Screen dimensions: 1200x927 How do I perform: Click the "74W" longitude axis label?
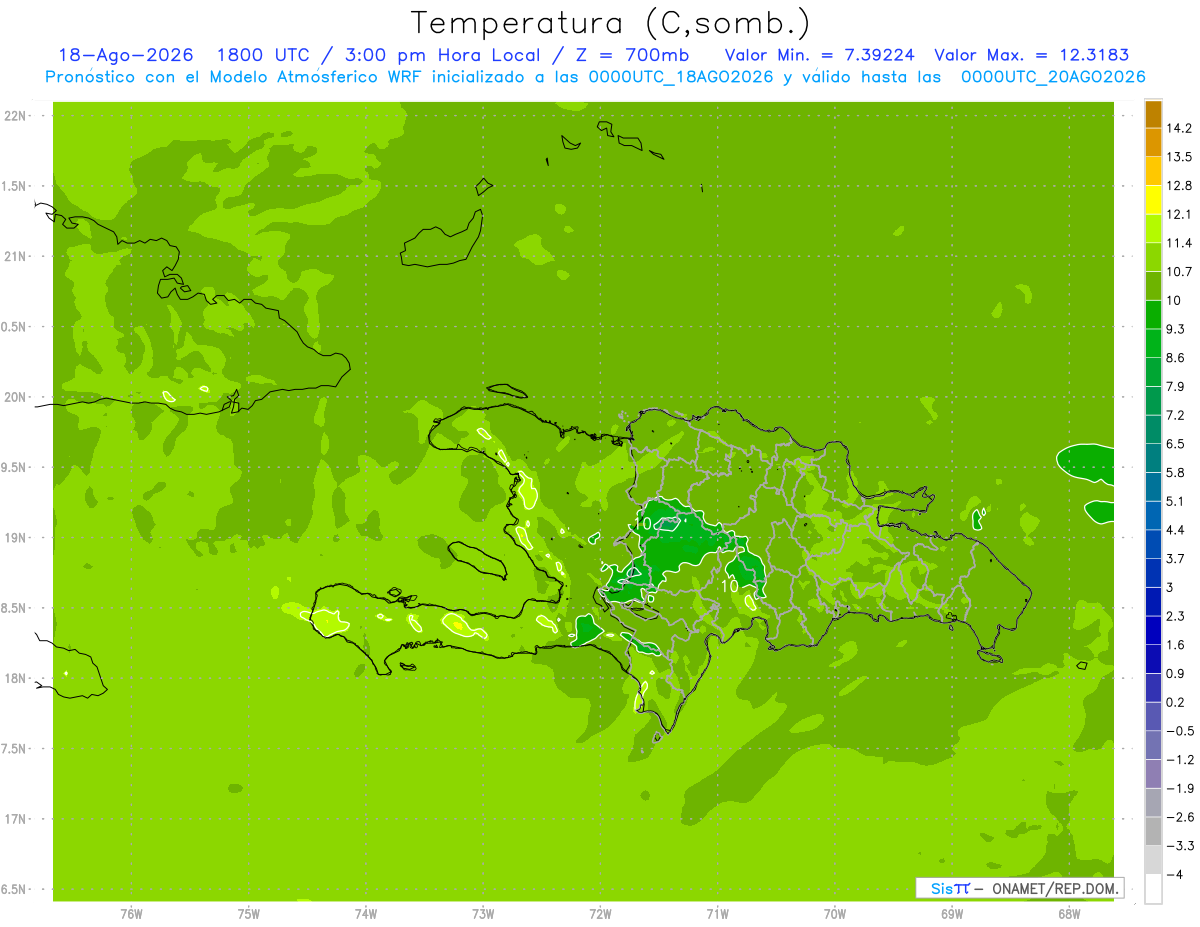click(366, 913)
